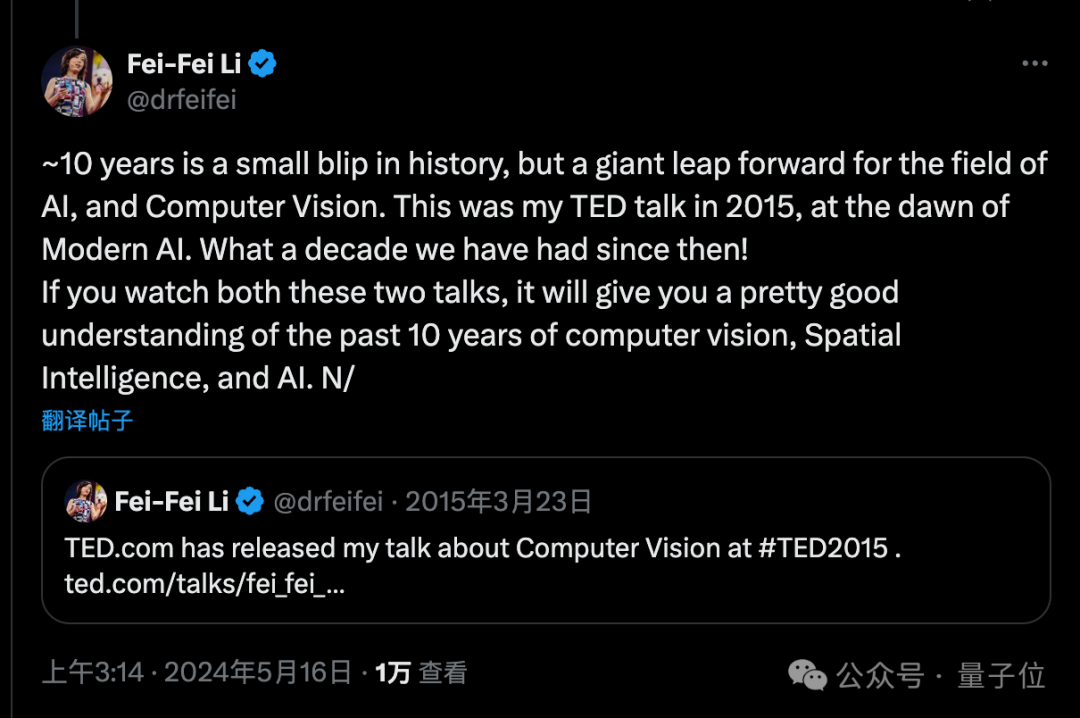Open the Fei-Fei Li display name
The height and width of the screenshot is (718, 1080).
(184, 64)
